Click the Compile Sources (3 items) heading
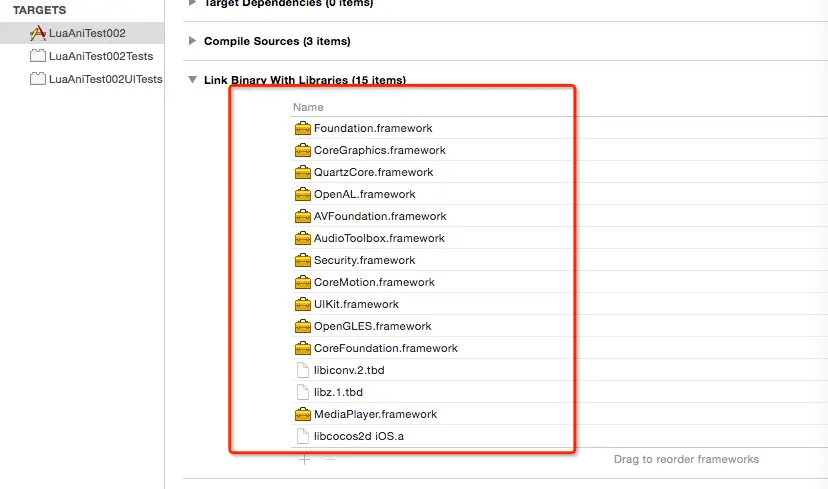This screenshot has width=828, height=489. pos(277,41)
